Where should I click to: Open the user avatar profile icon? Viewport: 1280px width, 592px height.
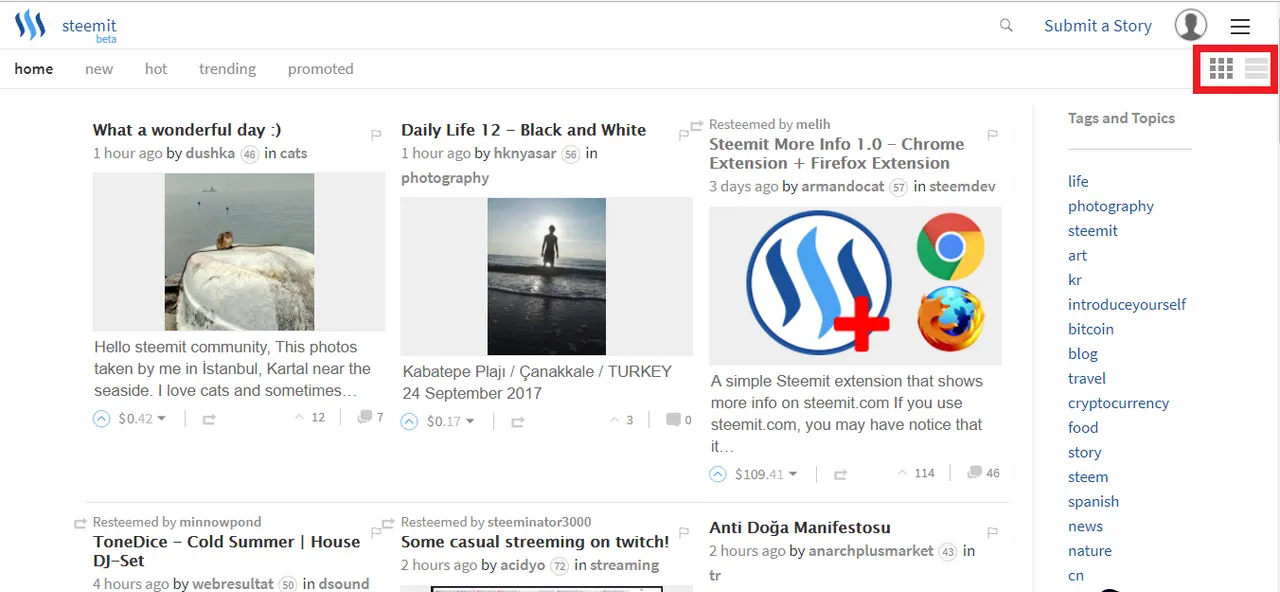coord(1190,25)
